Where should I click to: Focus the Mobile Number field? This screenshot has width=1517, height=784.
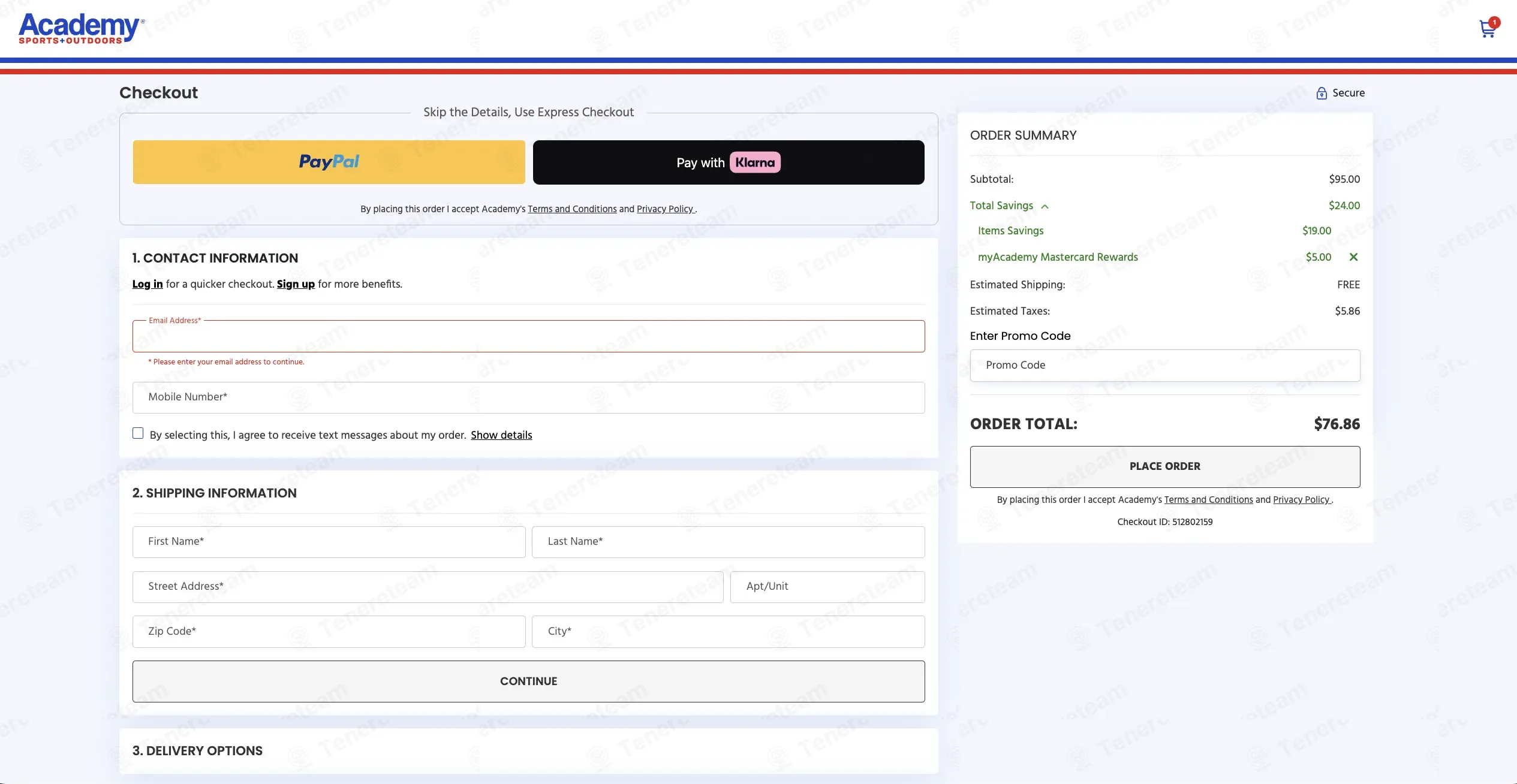click(x=529, y=397)
